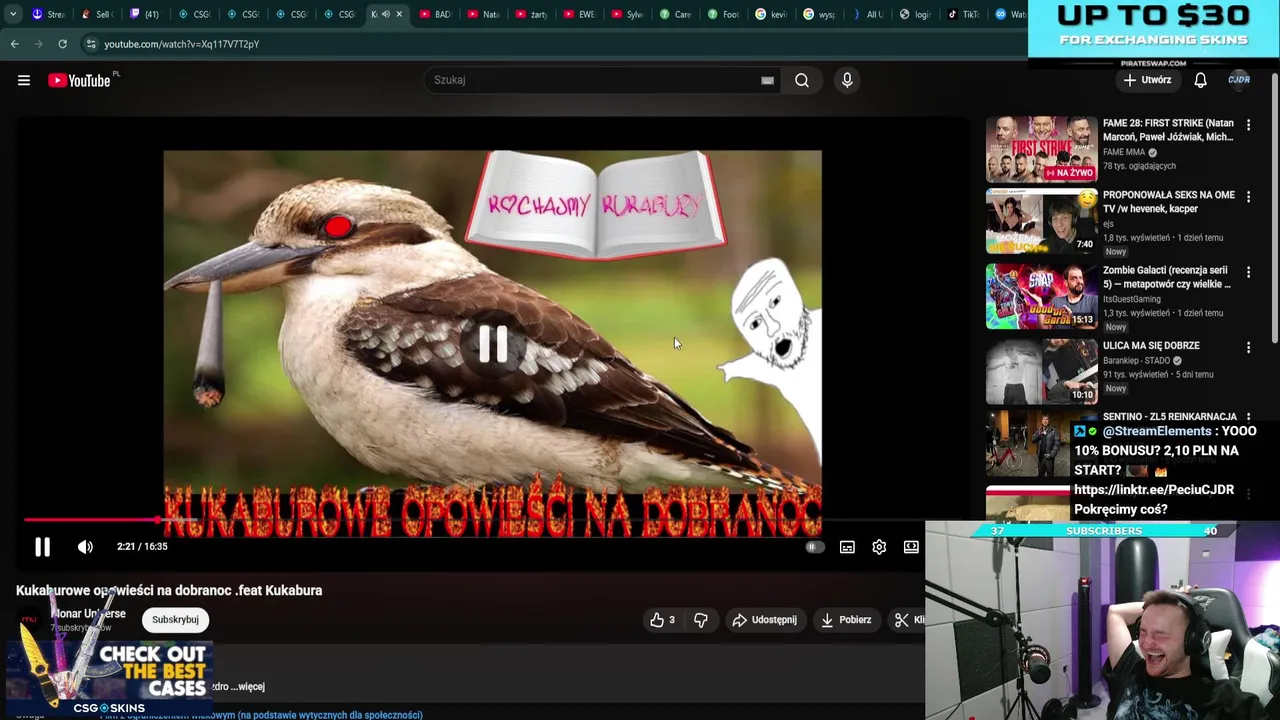Mute the audio on the playing tab
Viewport: 1280px width, 720px height.
pyautogui.click(x=386, y=14)
